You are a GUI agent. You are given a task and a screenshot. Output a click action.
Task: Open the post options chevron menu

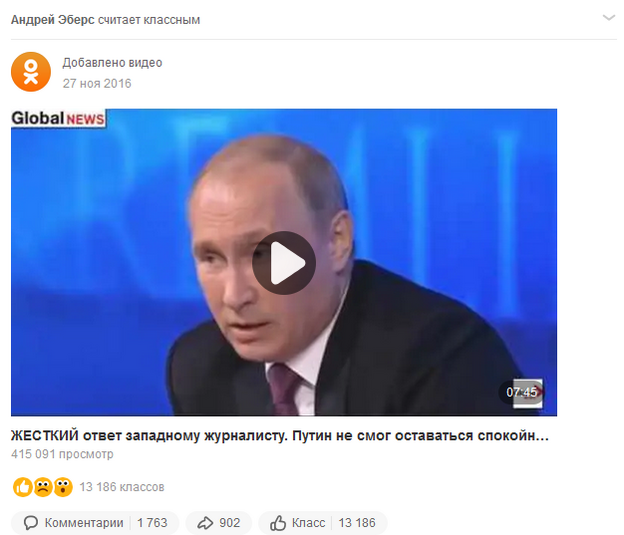click(x=608, y=18)
